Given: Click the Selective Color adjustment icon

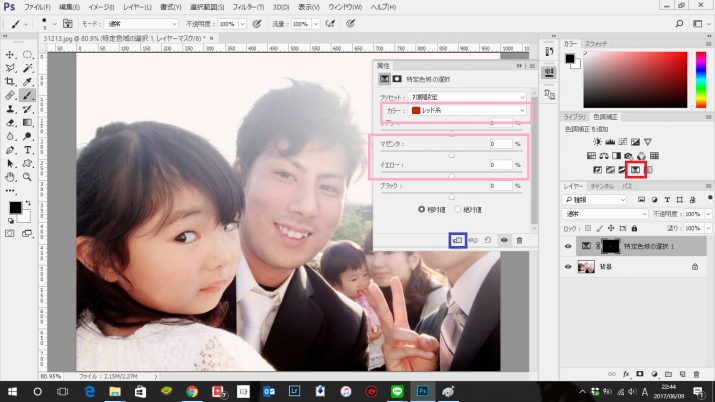Looking at the screenshot, I should coord(634,170).
